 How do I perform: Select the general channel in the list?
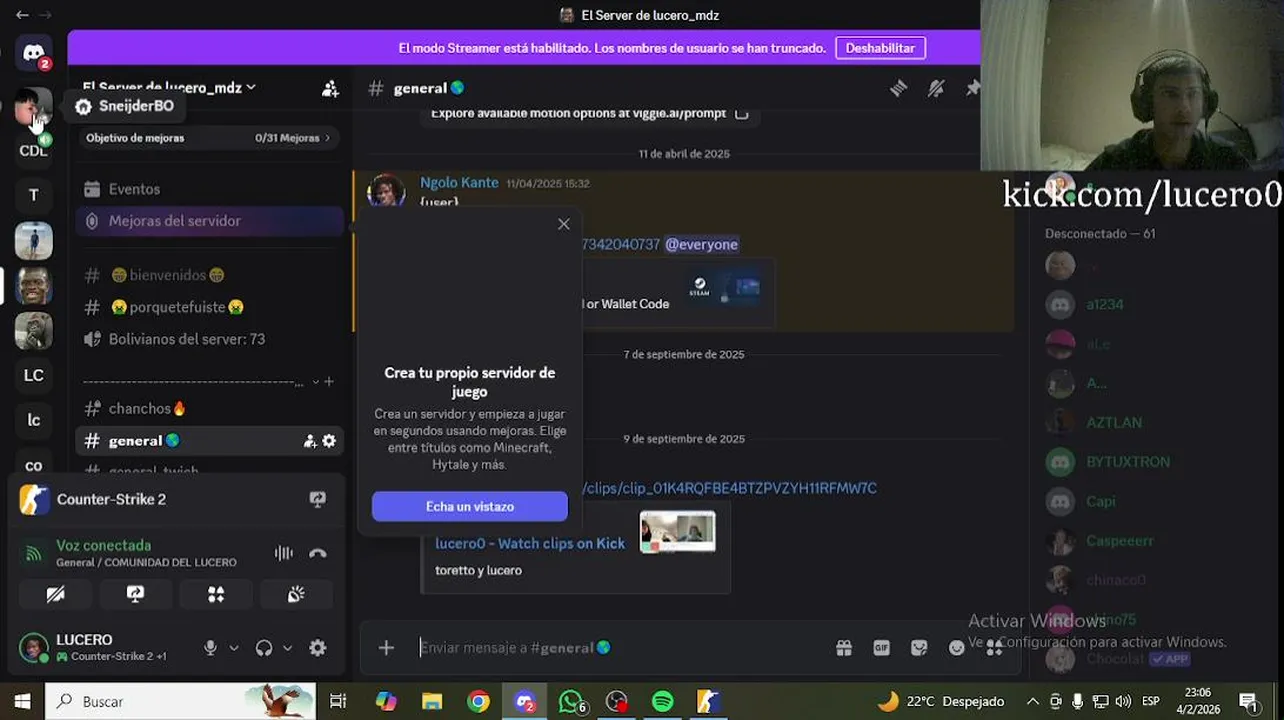(210, 440)
